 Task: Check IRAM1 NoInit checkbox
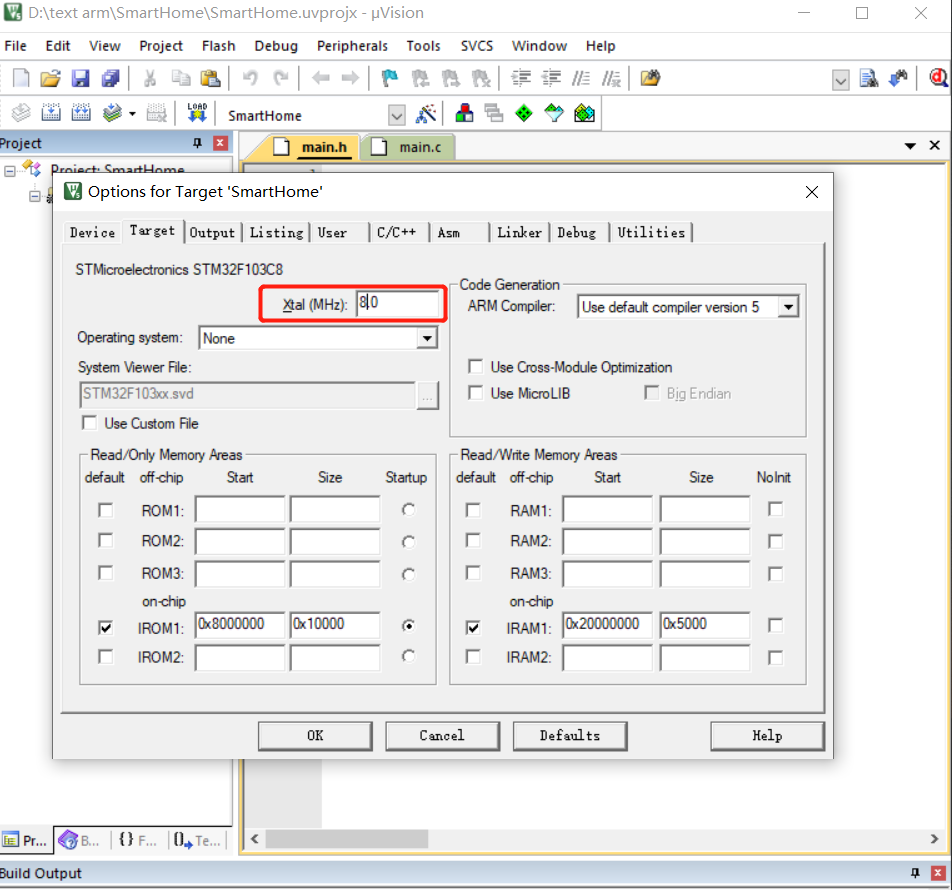coord(775,625)
